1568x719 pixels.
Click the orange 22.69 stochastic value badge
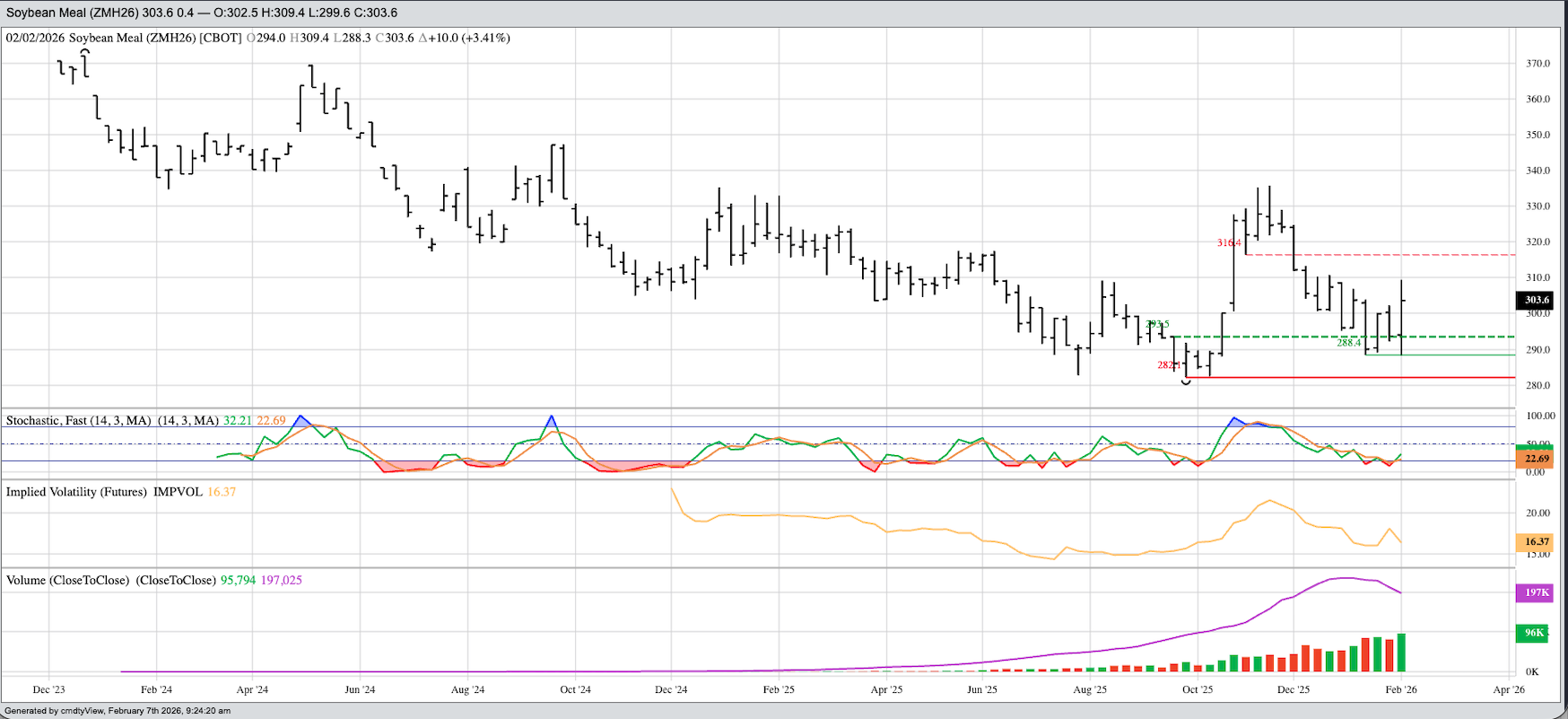1536,459
